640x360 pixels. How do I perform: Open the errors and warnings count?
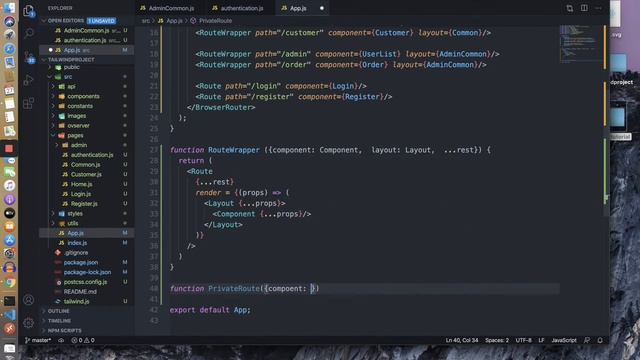83,340
